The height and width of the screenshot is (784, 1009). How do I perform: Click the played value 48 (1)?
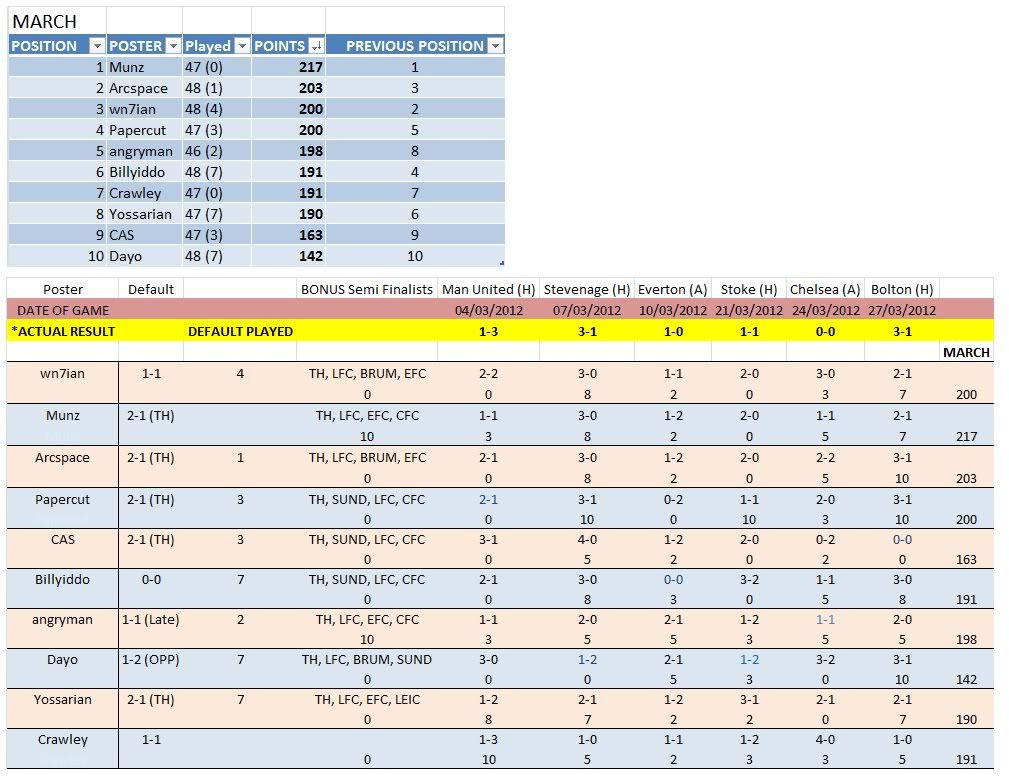[203, 88]
